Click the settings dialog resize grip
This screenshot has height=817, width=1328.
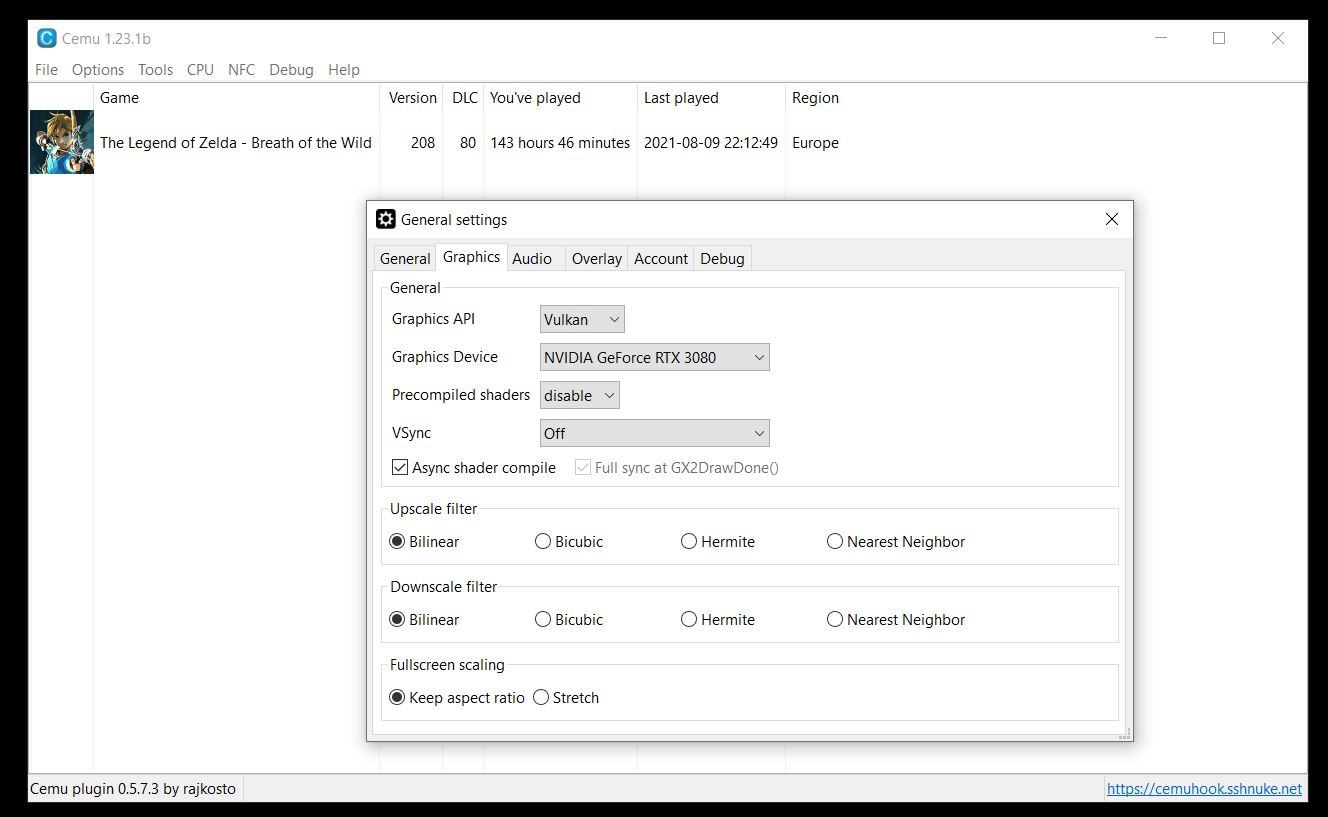point(1126,734)
